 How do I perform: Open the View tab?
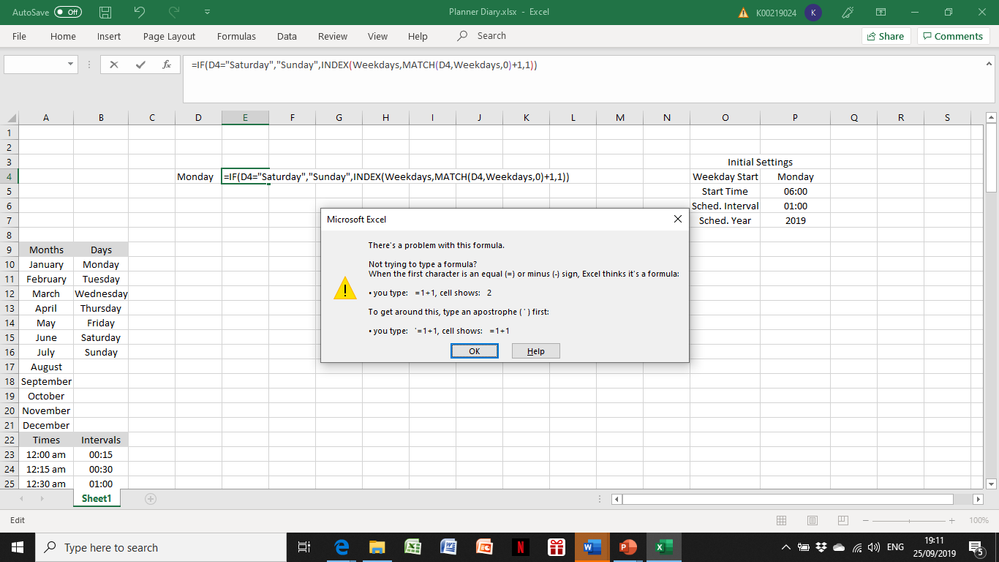click(377, 36)
